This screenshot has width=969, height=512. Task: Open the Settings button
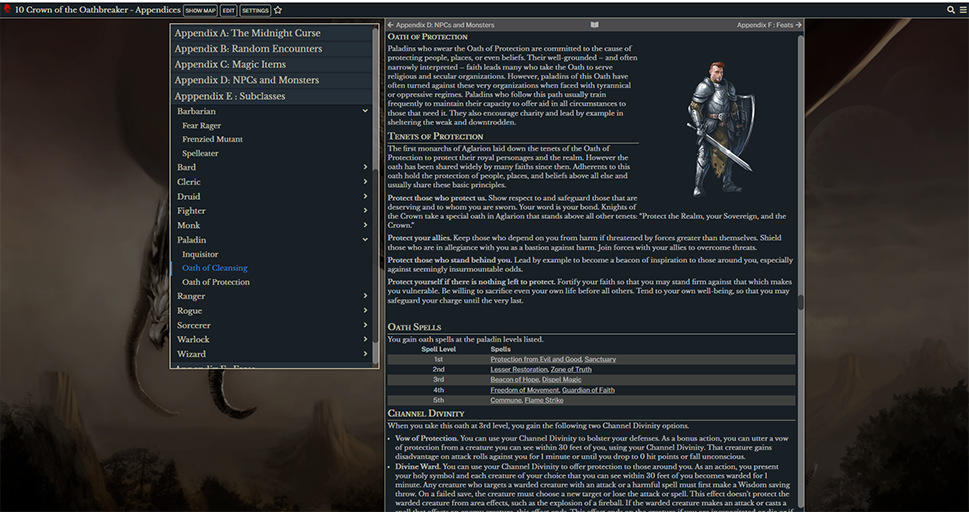pyautogui.click(x=255, y=10)
